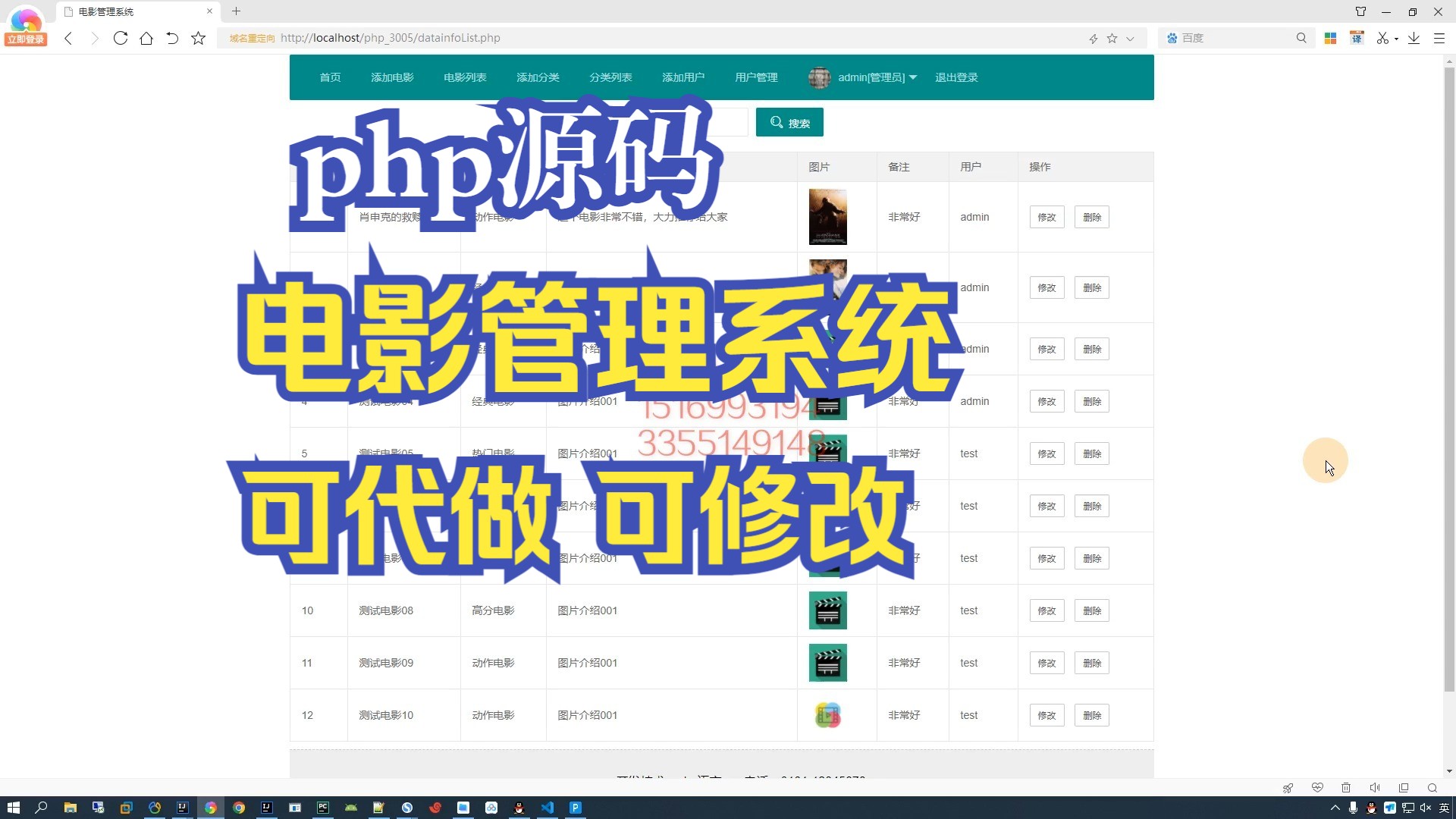
Task: Click the rocket accelerator icon in status bar
Action: coord(1288,788)
